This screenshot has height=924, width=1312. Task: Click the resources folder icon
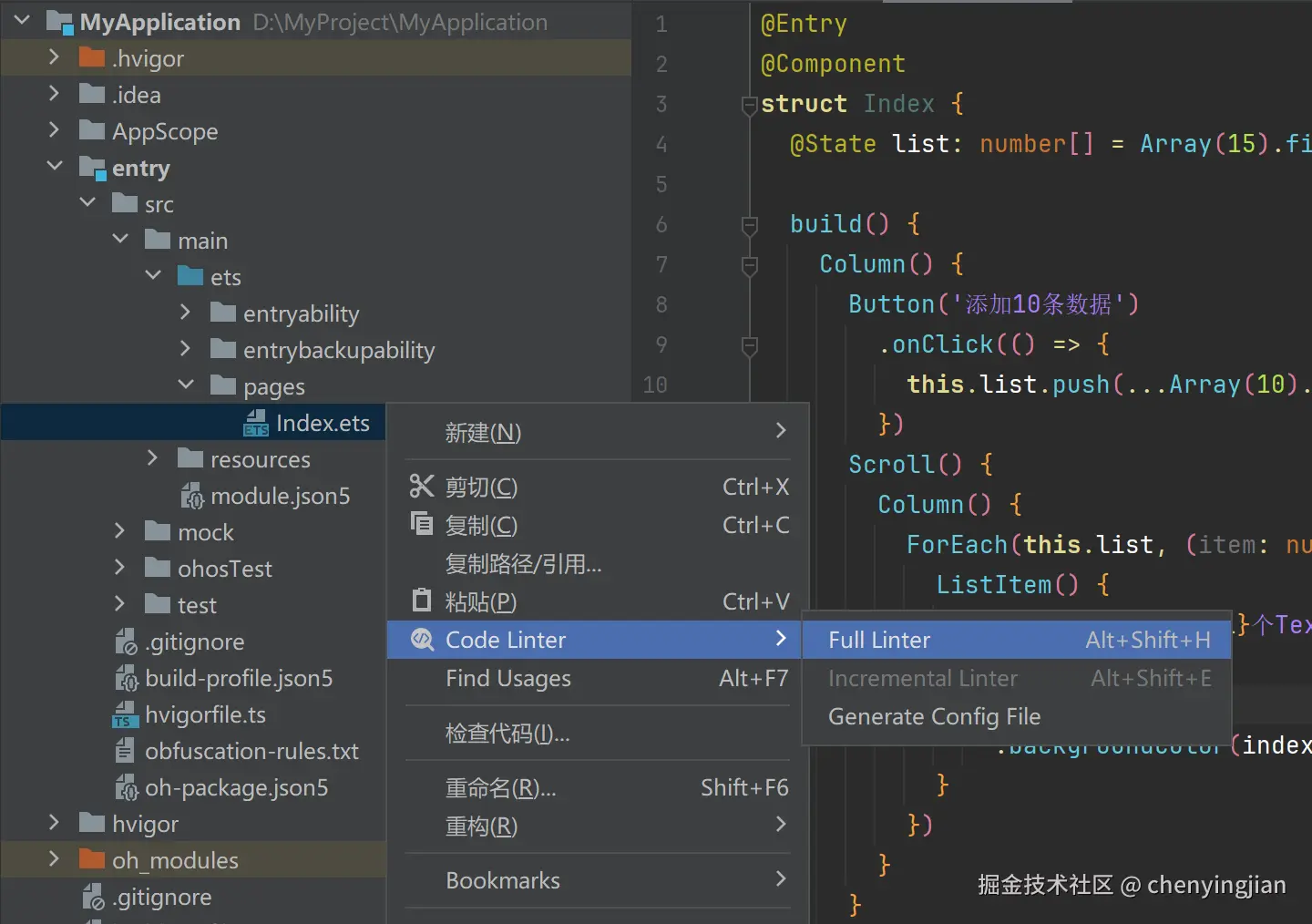[190, 459]
